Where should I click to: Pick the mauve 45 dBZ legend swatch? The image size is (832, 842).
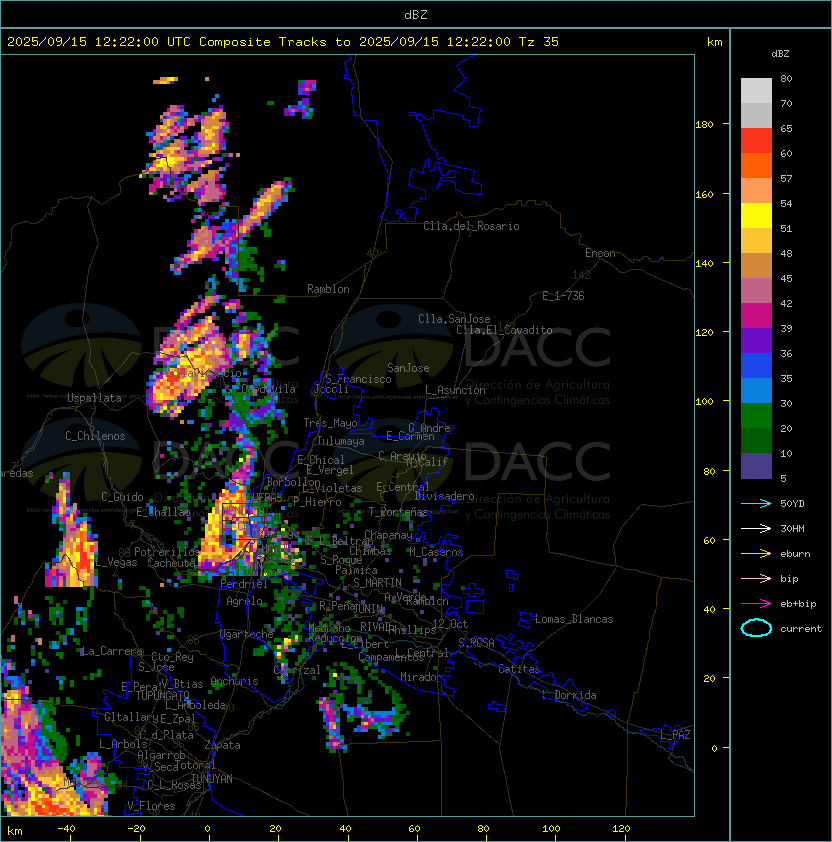pos(756,291)
